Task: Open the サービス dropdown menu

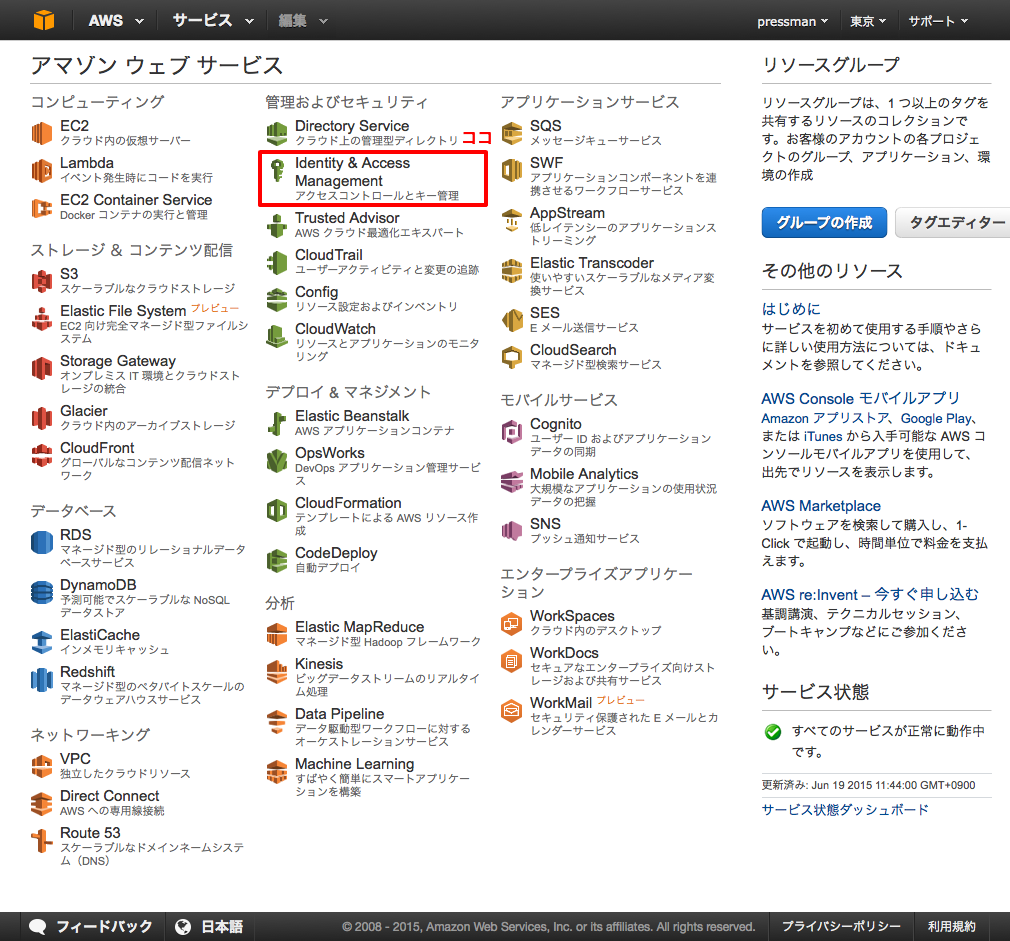Action: click(201, 19)
